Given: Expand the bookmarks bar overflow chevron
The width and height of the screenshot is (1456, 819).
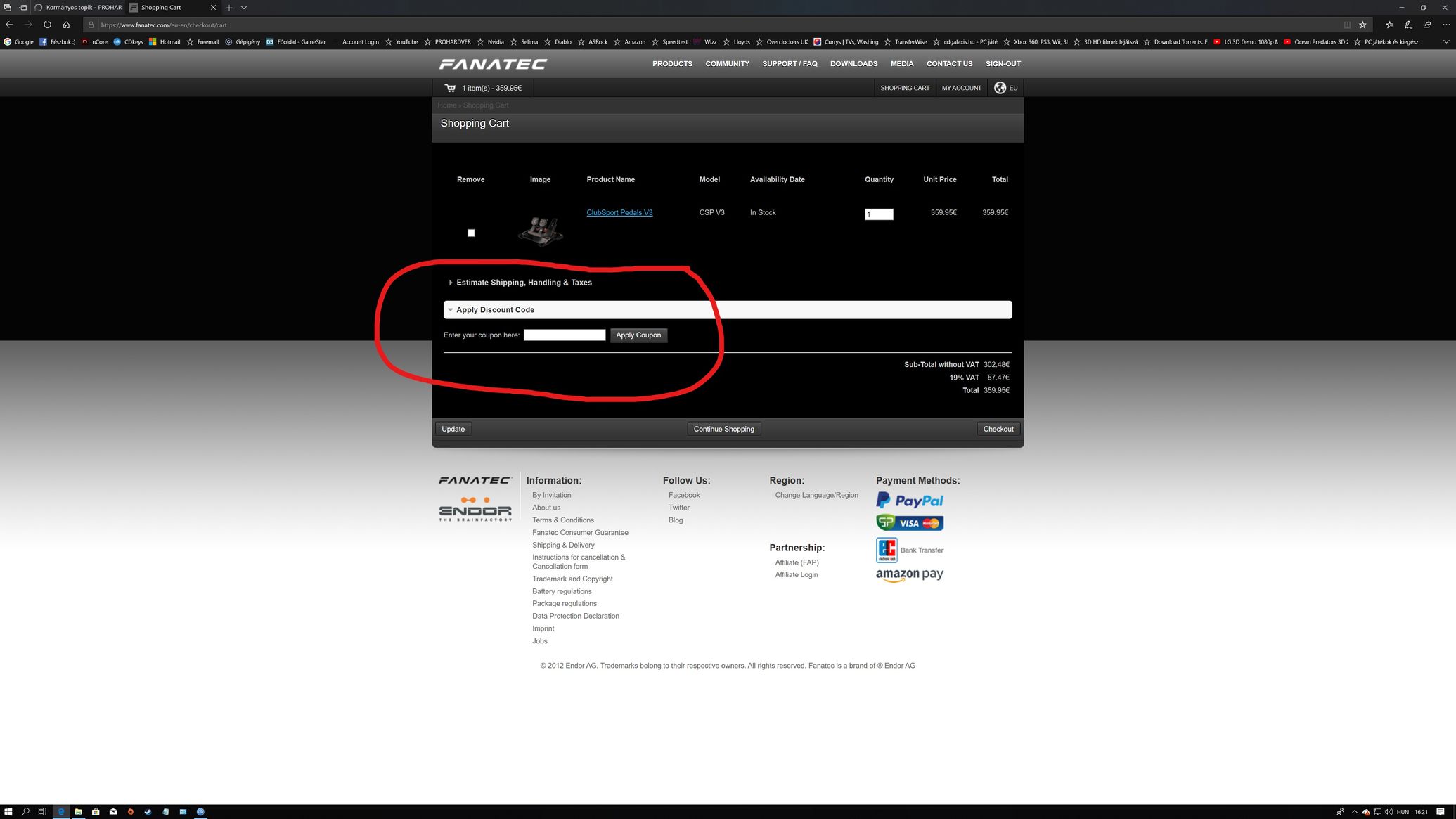Looking at the screenshot, I should pyautogui.click(x=1446, y=42).
